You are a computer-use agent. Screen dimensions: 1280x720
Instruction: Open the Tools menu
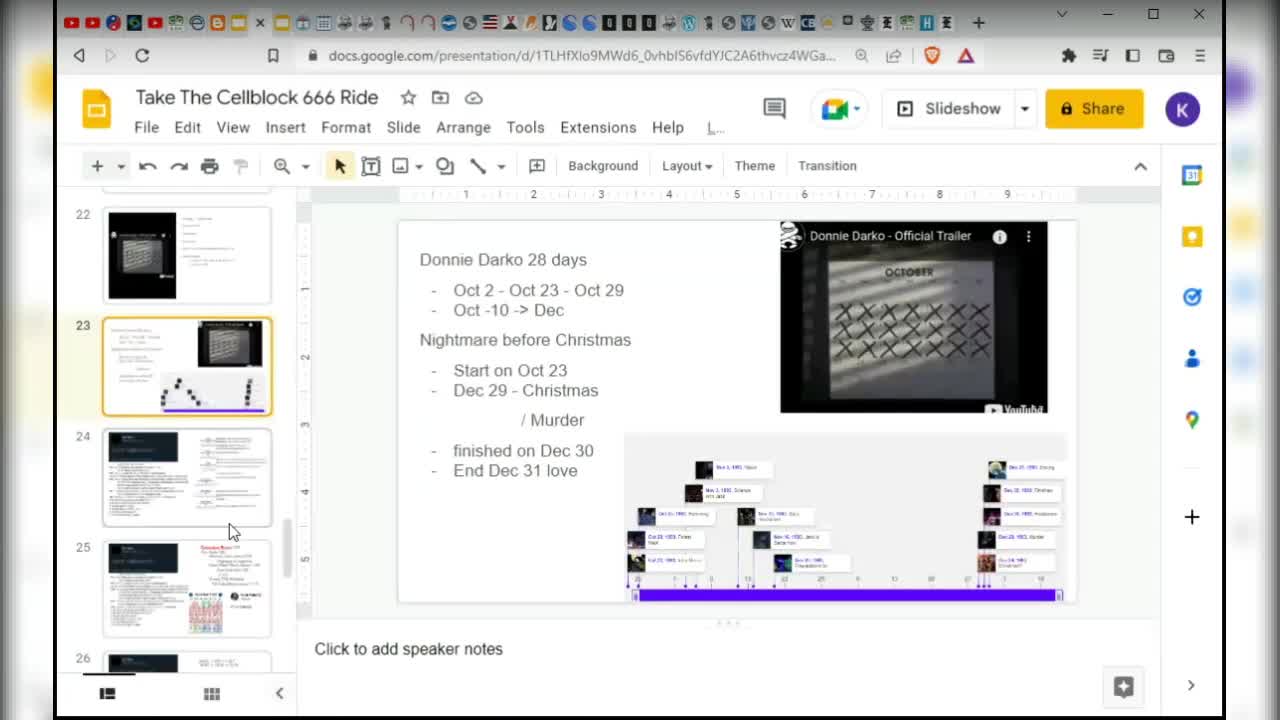(x=525, y=128)
